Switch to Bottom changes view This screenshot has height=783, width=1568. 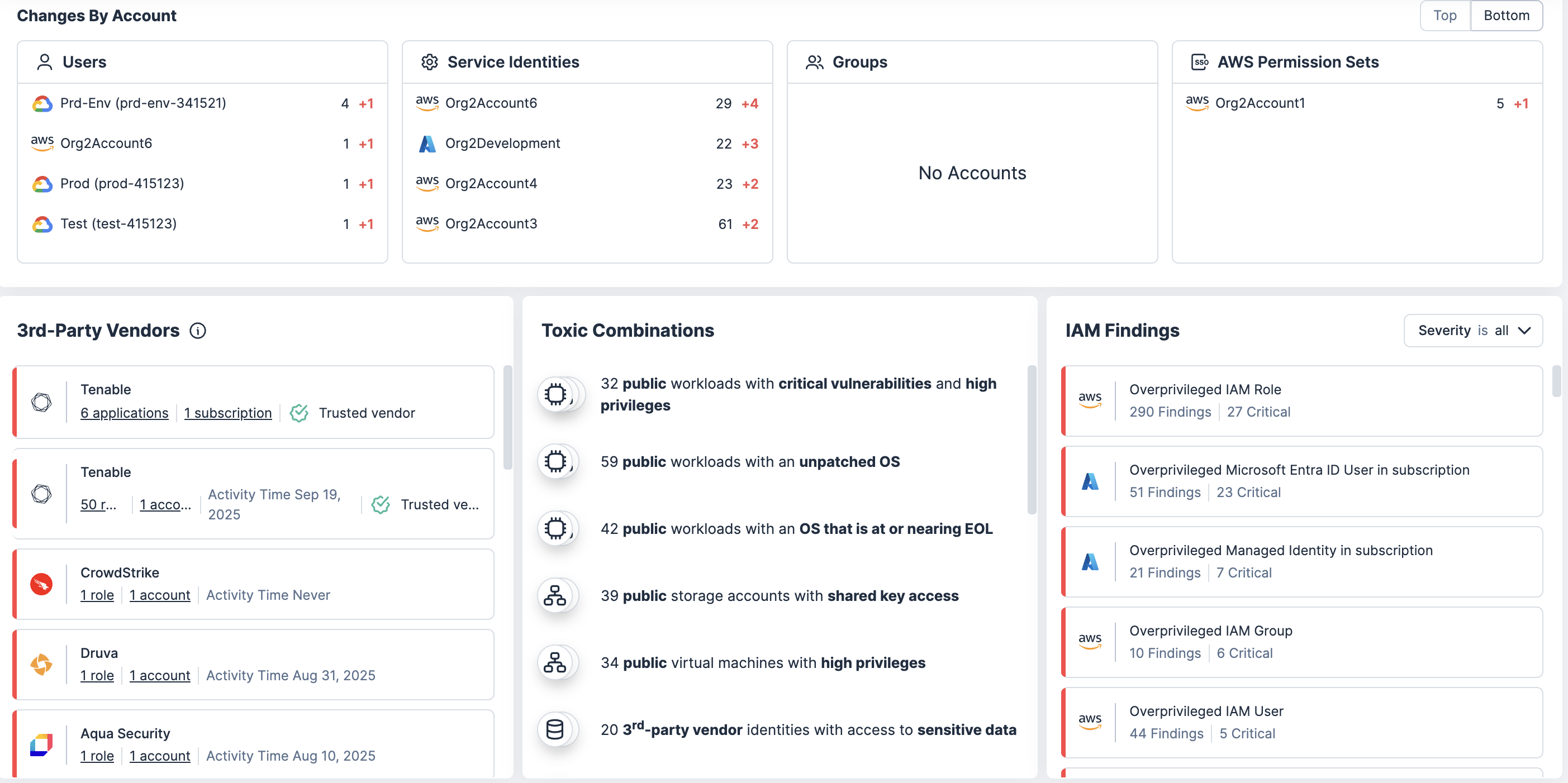1506,15
